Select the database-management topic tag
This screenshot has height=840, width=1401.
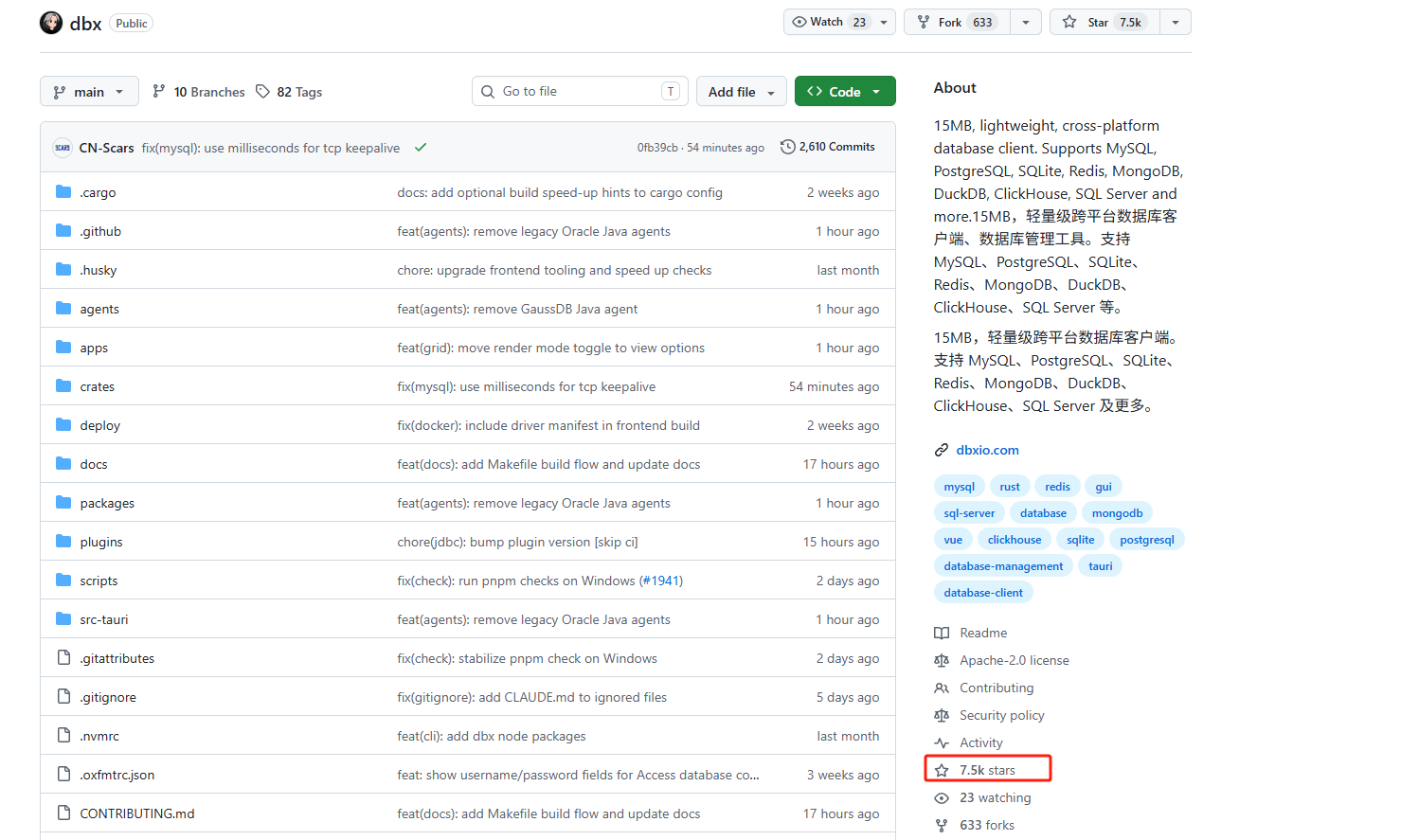click(1003, 566)
